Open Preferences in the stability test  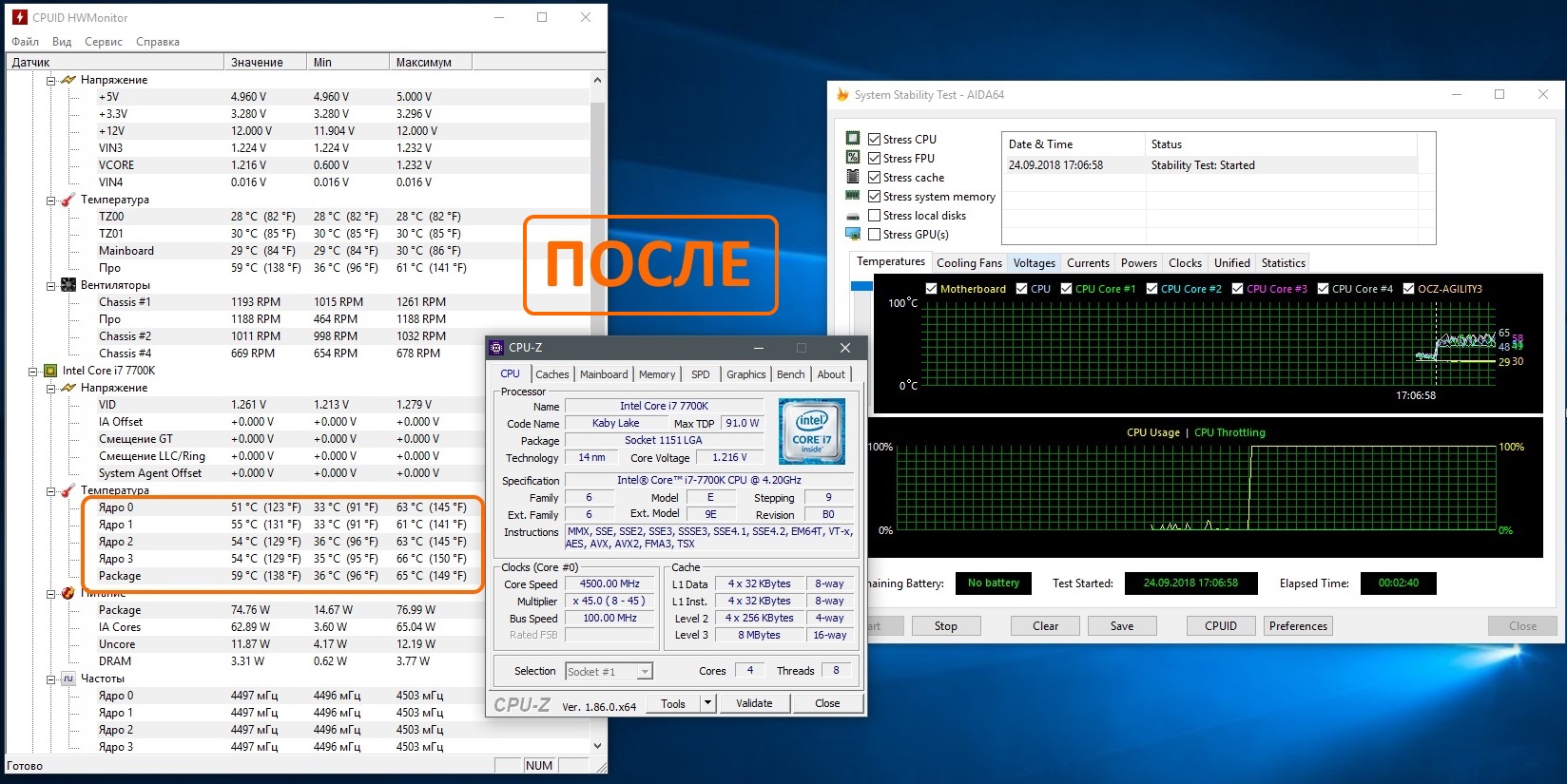tap(1298, 626)
